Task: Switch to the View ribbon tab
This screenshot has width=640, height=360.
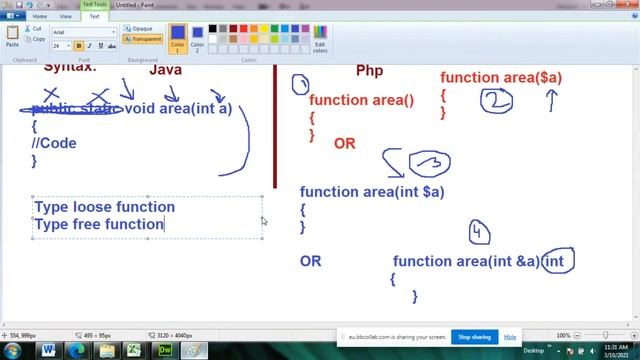Action: pos(65,17)
